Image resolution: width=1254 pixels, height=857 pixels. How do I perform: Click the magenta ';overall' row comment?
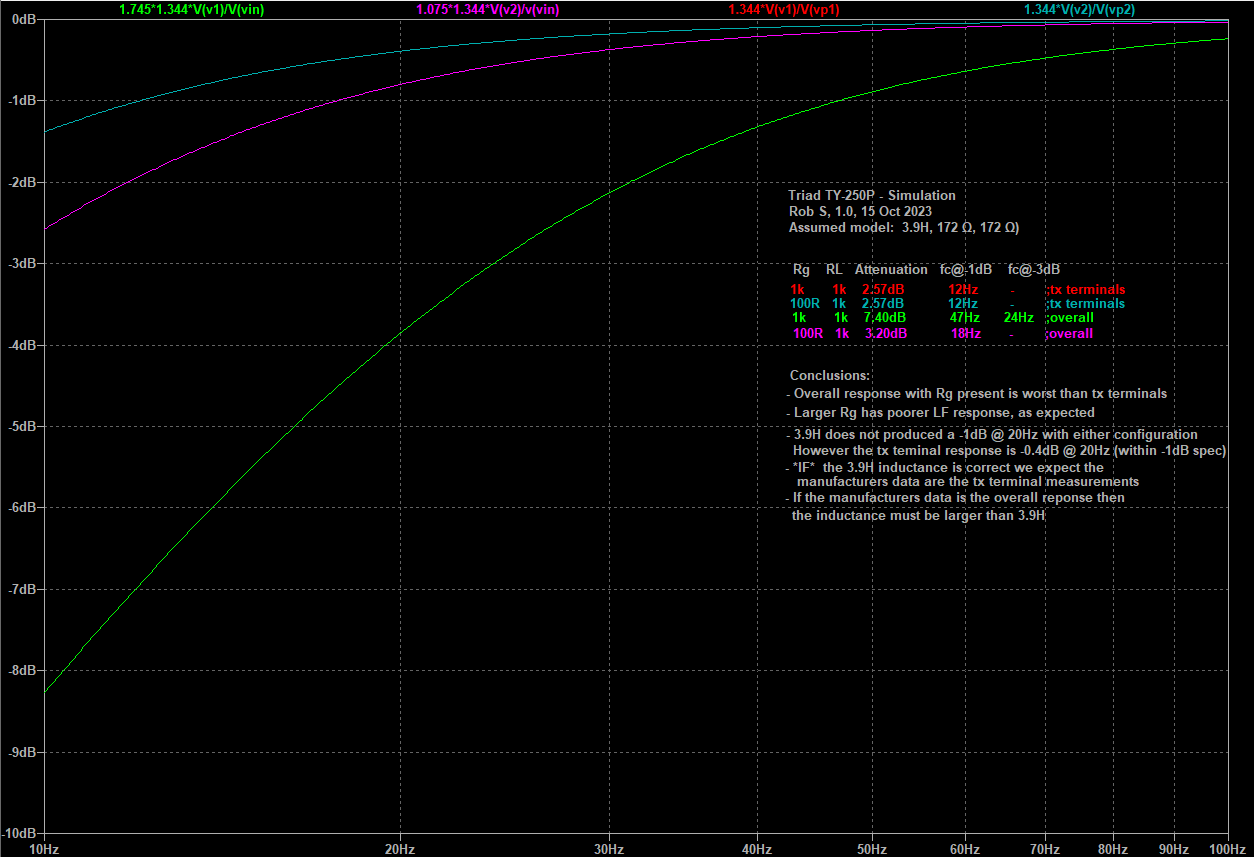pyautogui.click(x=1069, y=334)
